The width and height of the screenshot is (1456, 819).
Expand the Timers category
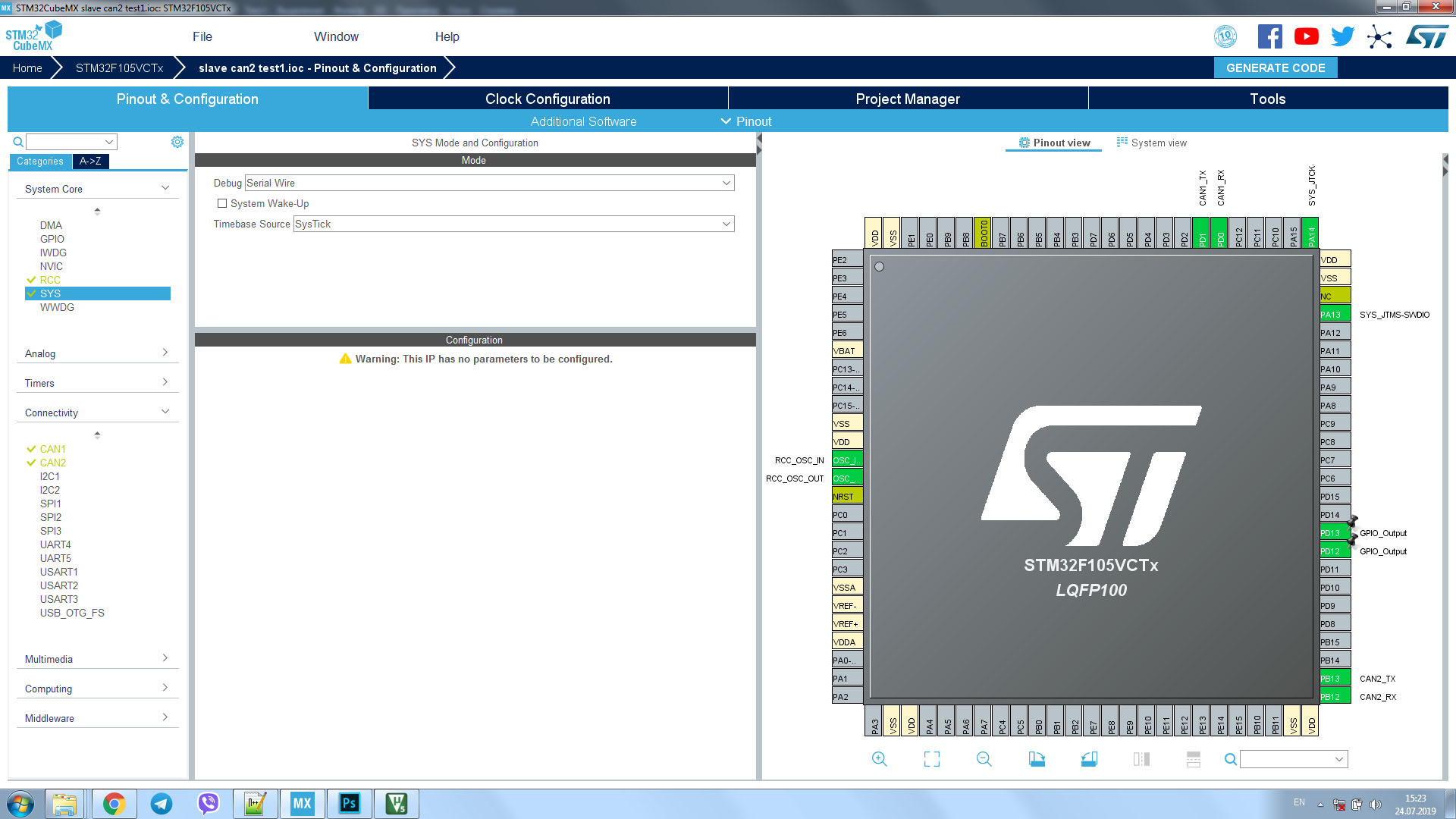97,383
